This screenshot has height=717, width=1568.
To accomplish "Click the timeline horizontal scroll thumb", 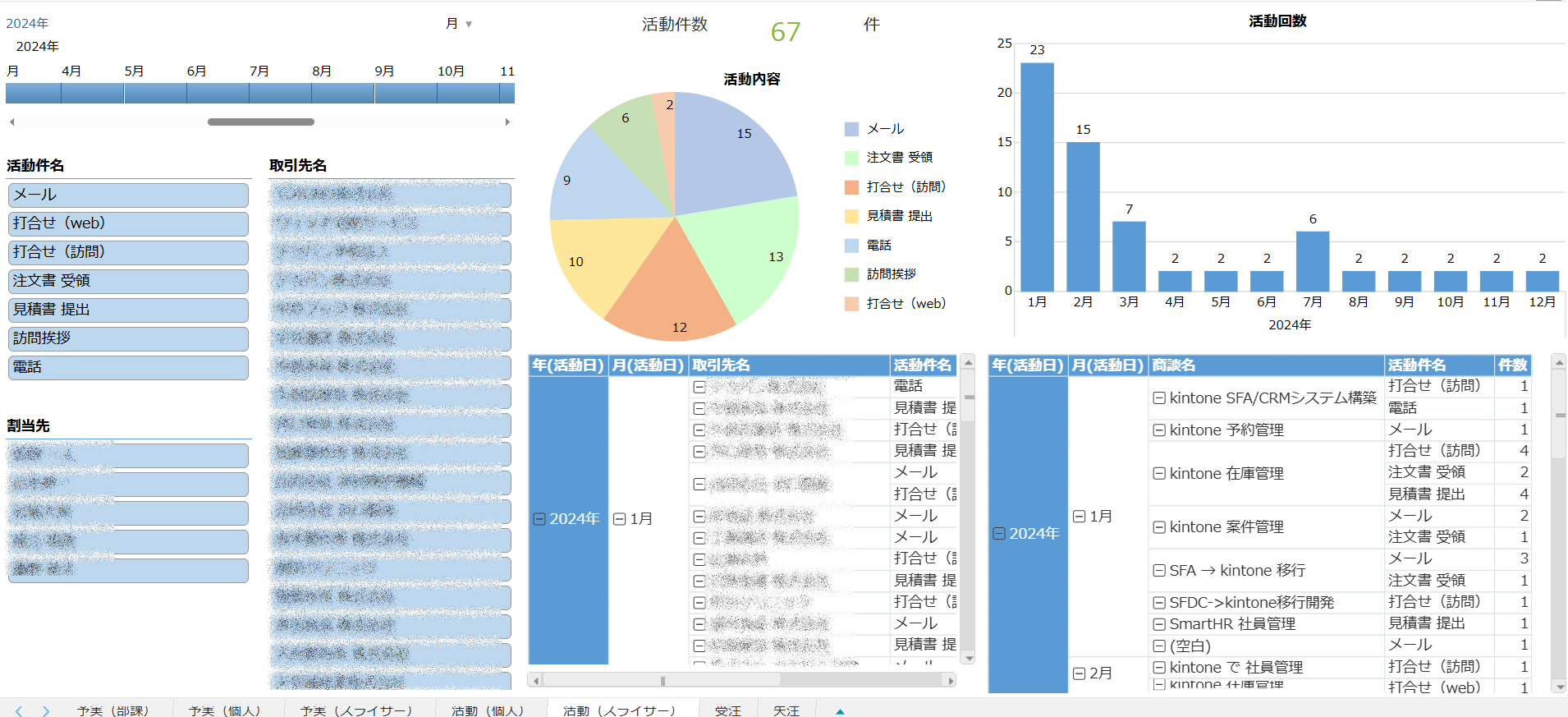I will coord(260,122).
